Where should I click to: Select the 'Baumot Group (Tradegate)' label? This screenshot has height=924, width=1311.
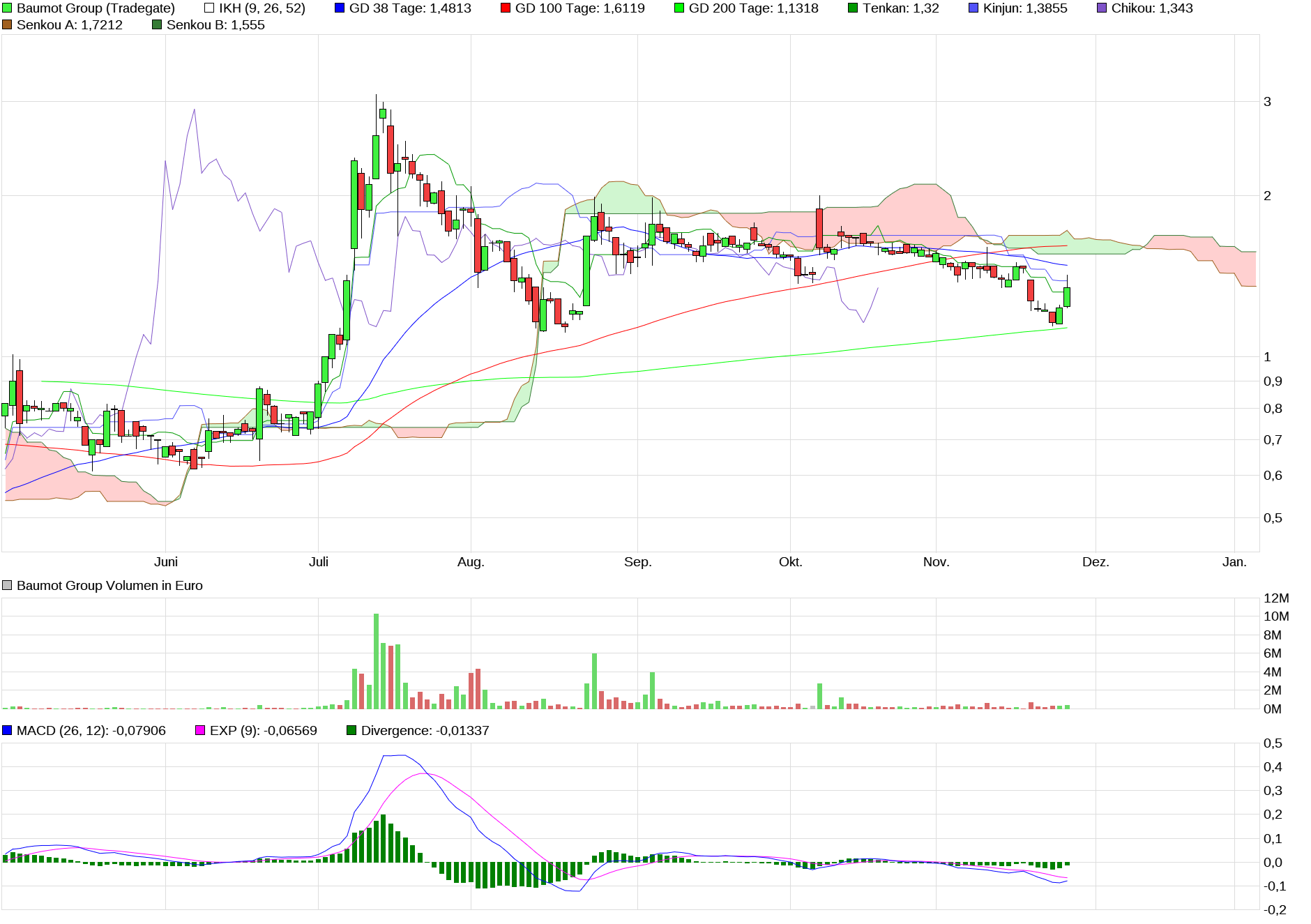(x=96, y=8)
